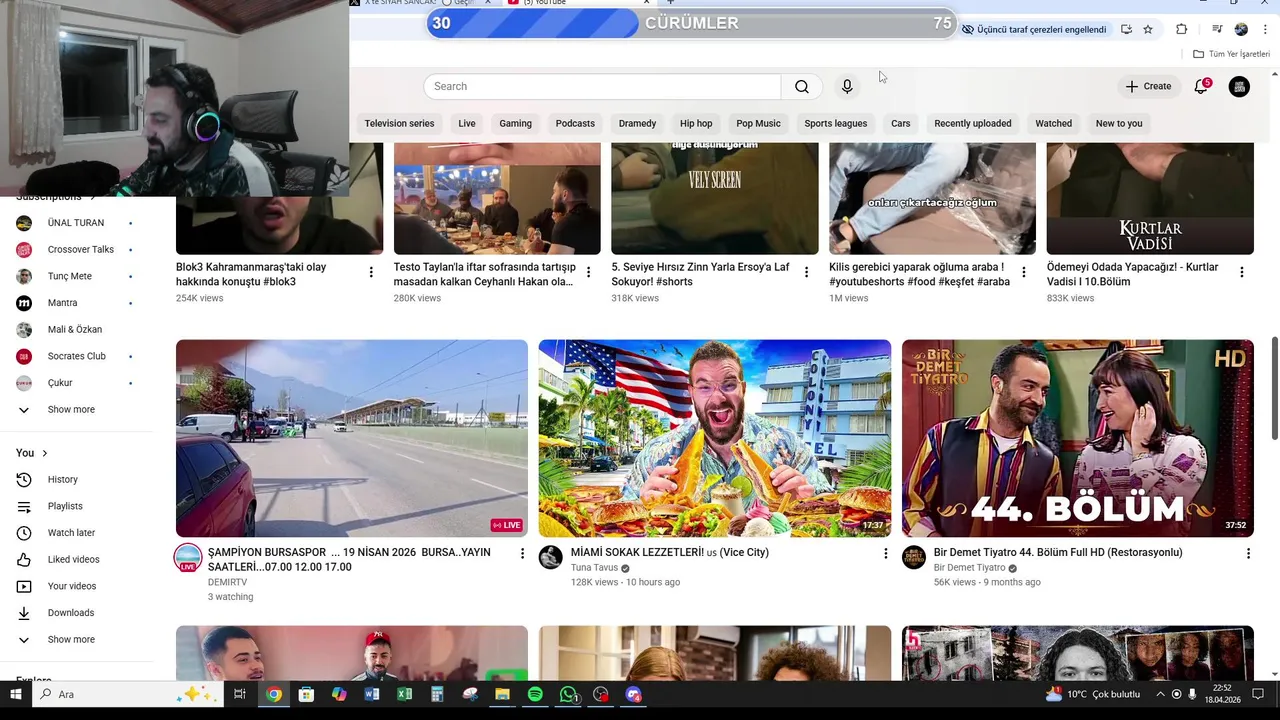Open History in the sidebar
Screen dimensions: 1280x720
76,480
